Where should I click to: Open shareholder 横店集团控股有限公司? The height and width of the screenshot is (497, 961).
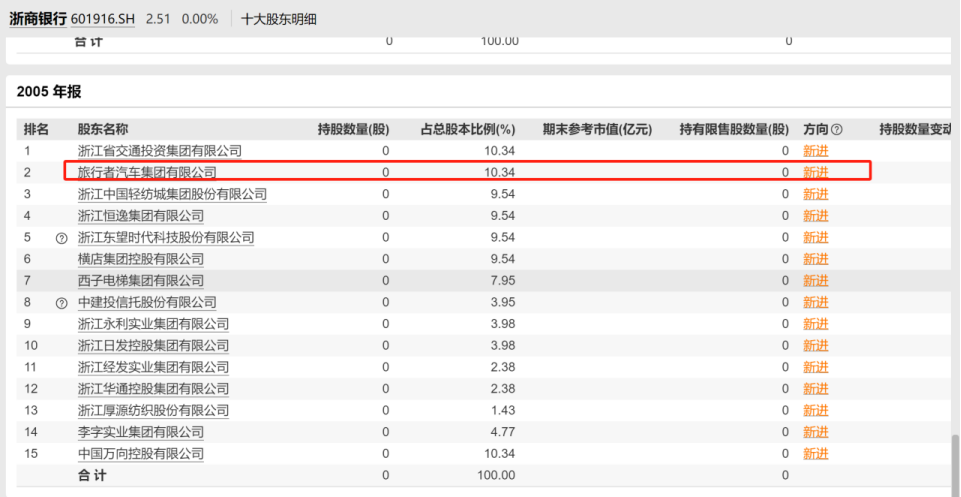[141, 259]
